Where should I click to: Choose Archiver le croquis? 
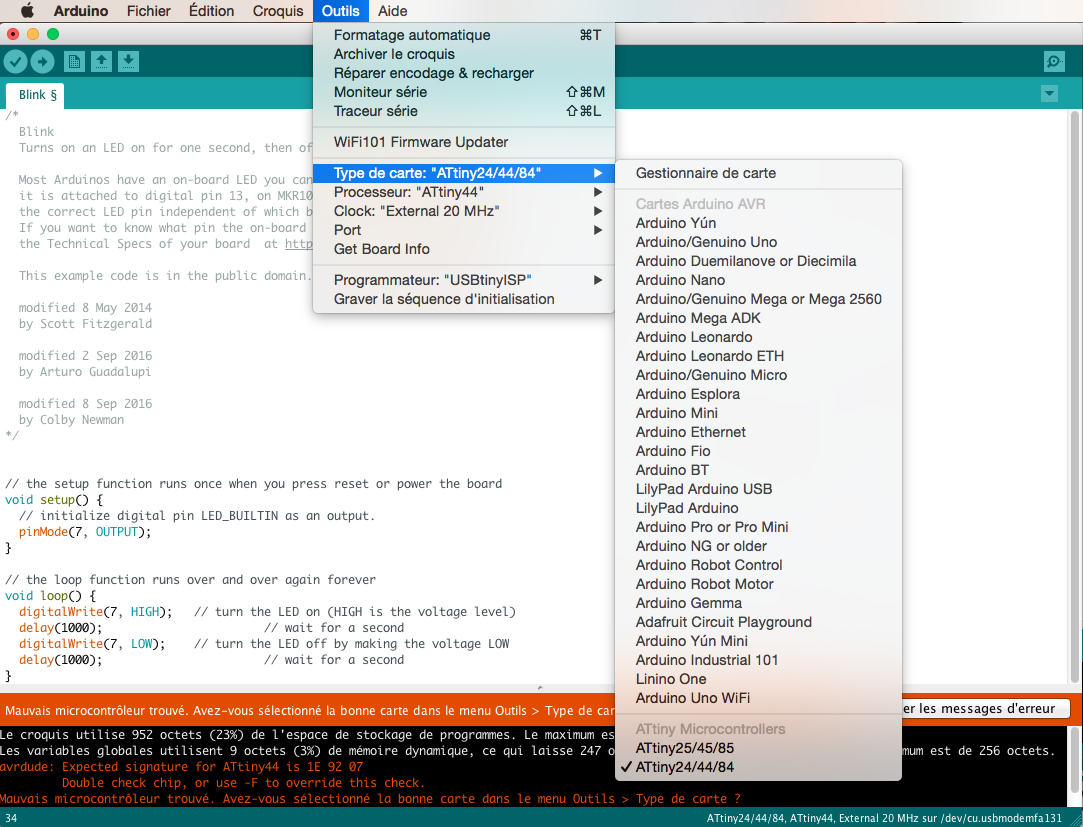pyautogui.click(x=463, y=54)
